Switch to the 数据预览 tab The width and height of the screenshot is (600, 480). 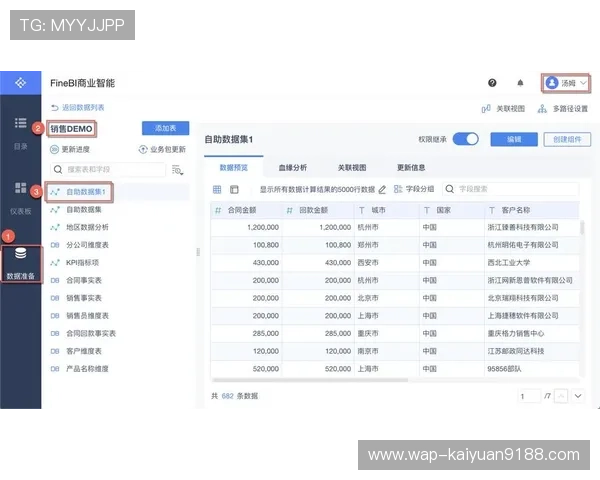click(233, 168)
